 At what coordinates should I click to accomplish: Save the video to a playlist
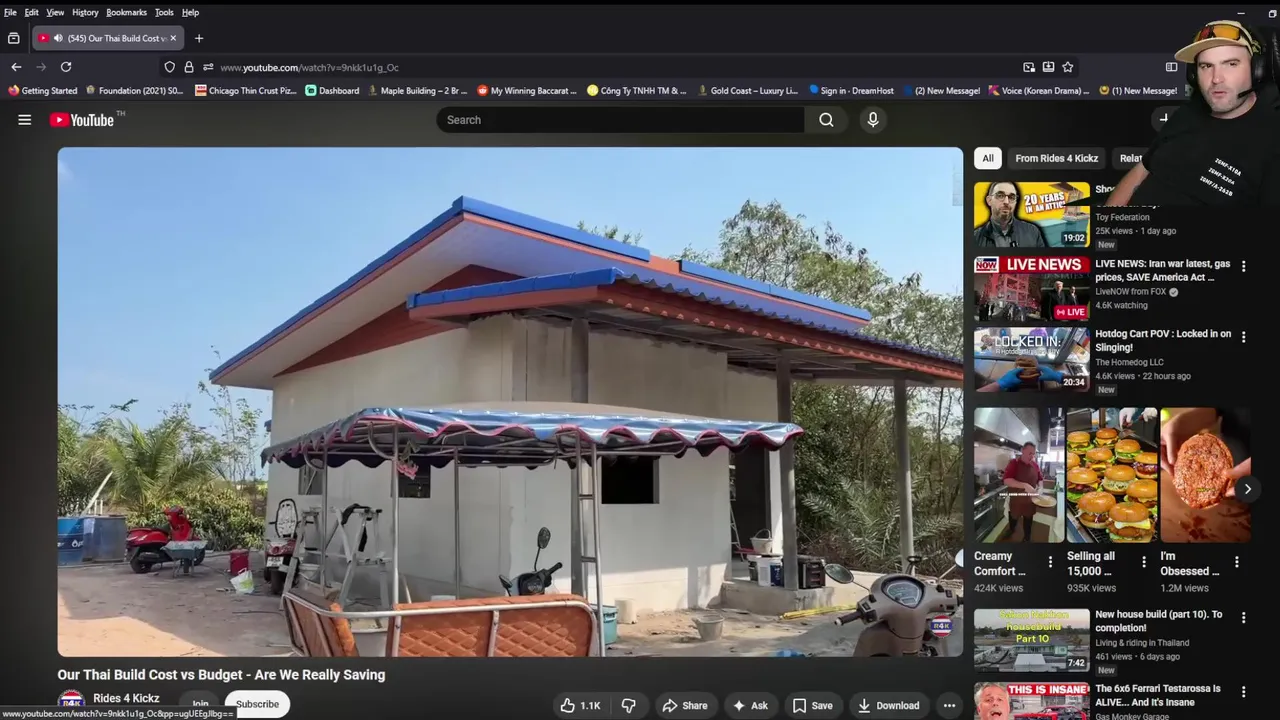click(x=812, y=705)
